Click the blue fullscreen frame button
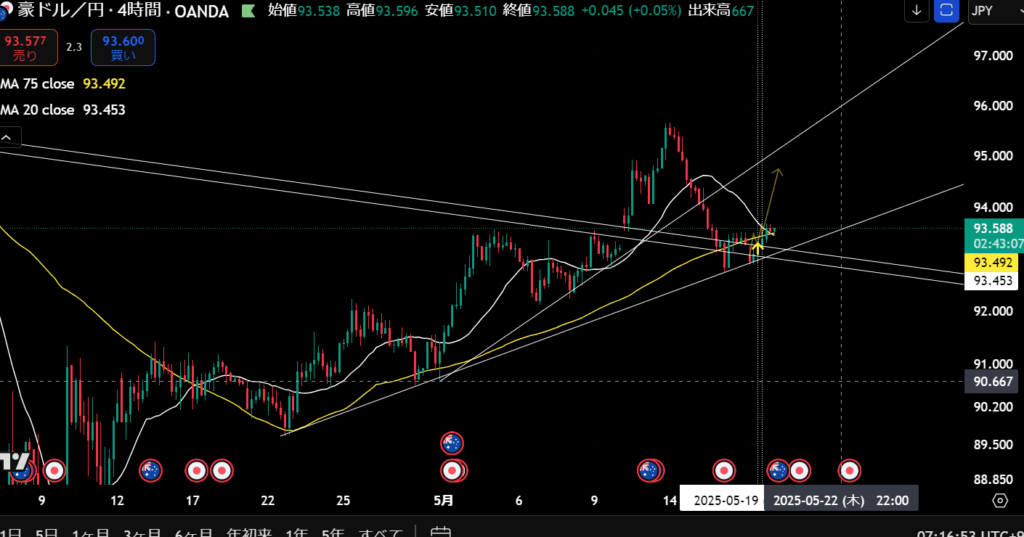1024x537 pixels. click(x=946, y=10)
